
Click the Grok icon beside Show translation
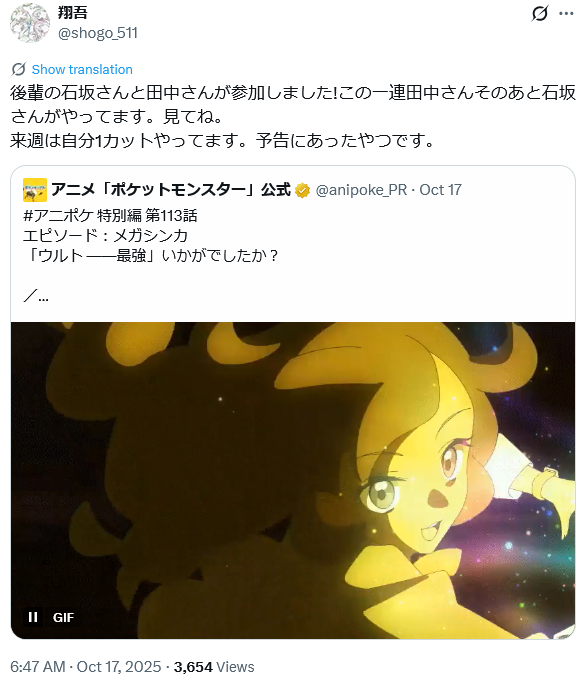(x=18, y=69)
